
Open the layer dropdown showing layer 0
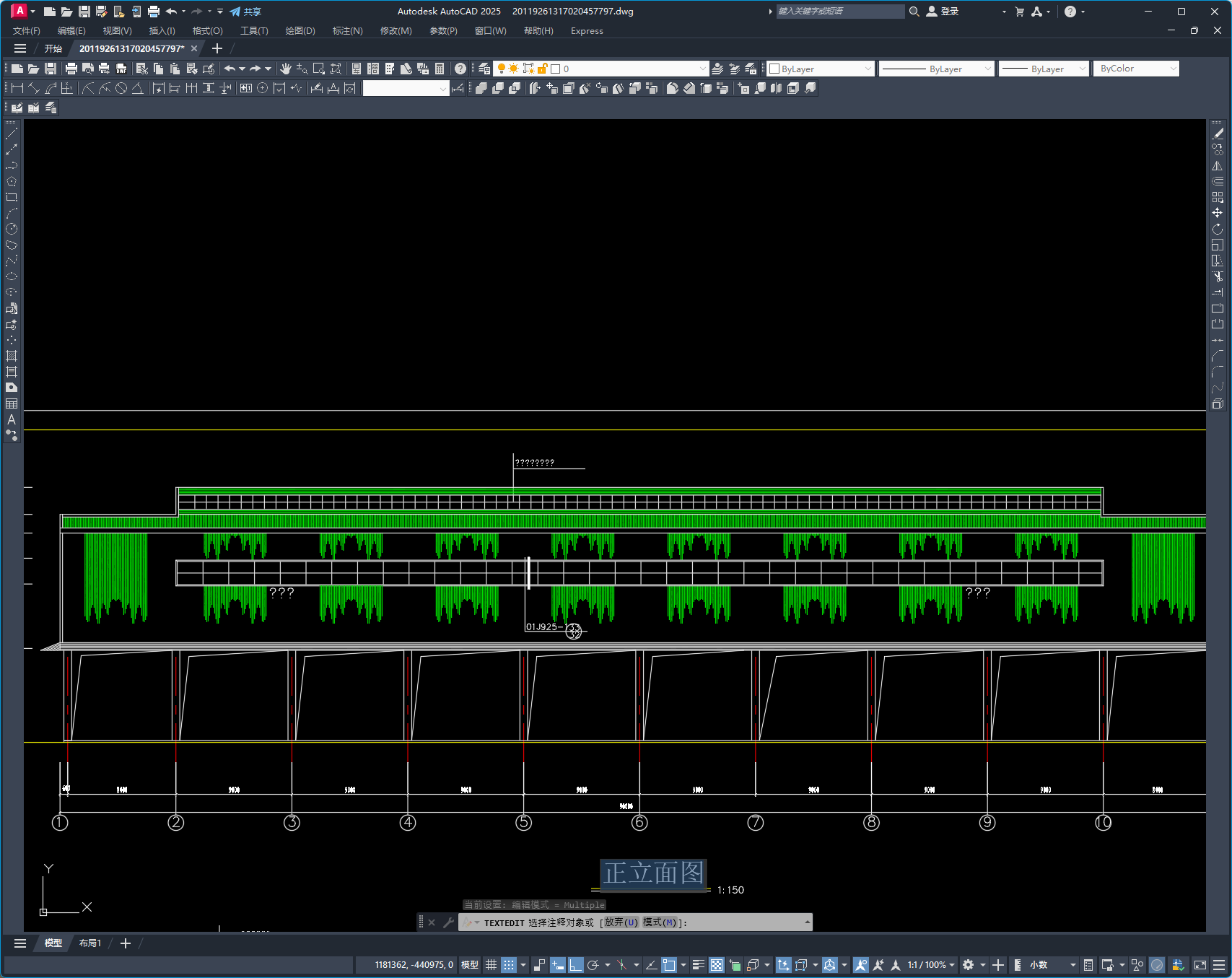point(600,69)
